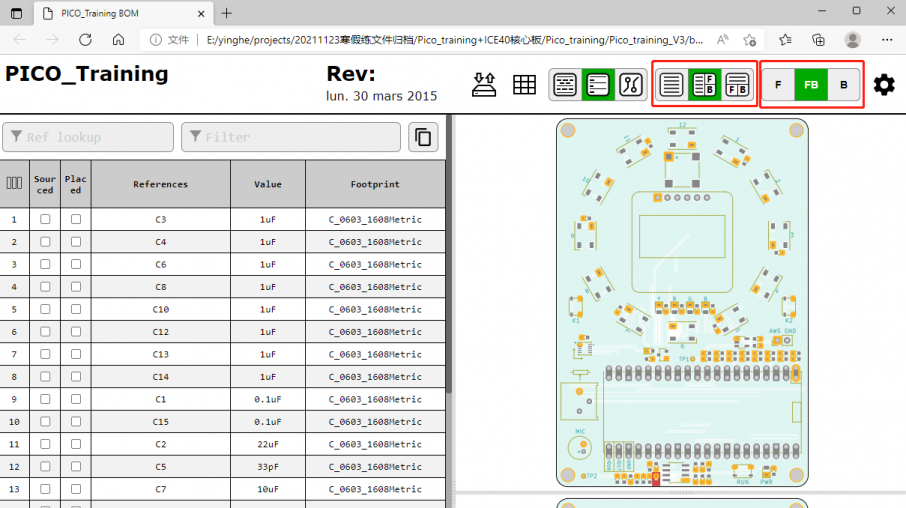The height and width of the screenshot is (508, 906).
Task: Open the browser profile avatar
Action: 852,40
